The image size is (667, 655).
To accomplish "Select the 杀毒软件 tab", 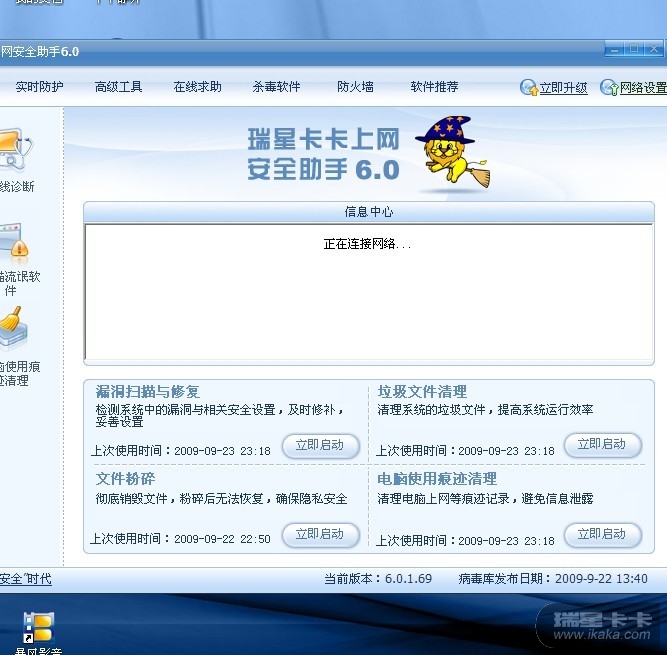I will click(x=276, y=87).
